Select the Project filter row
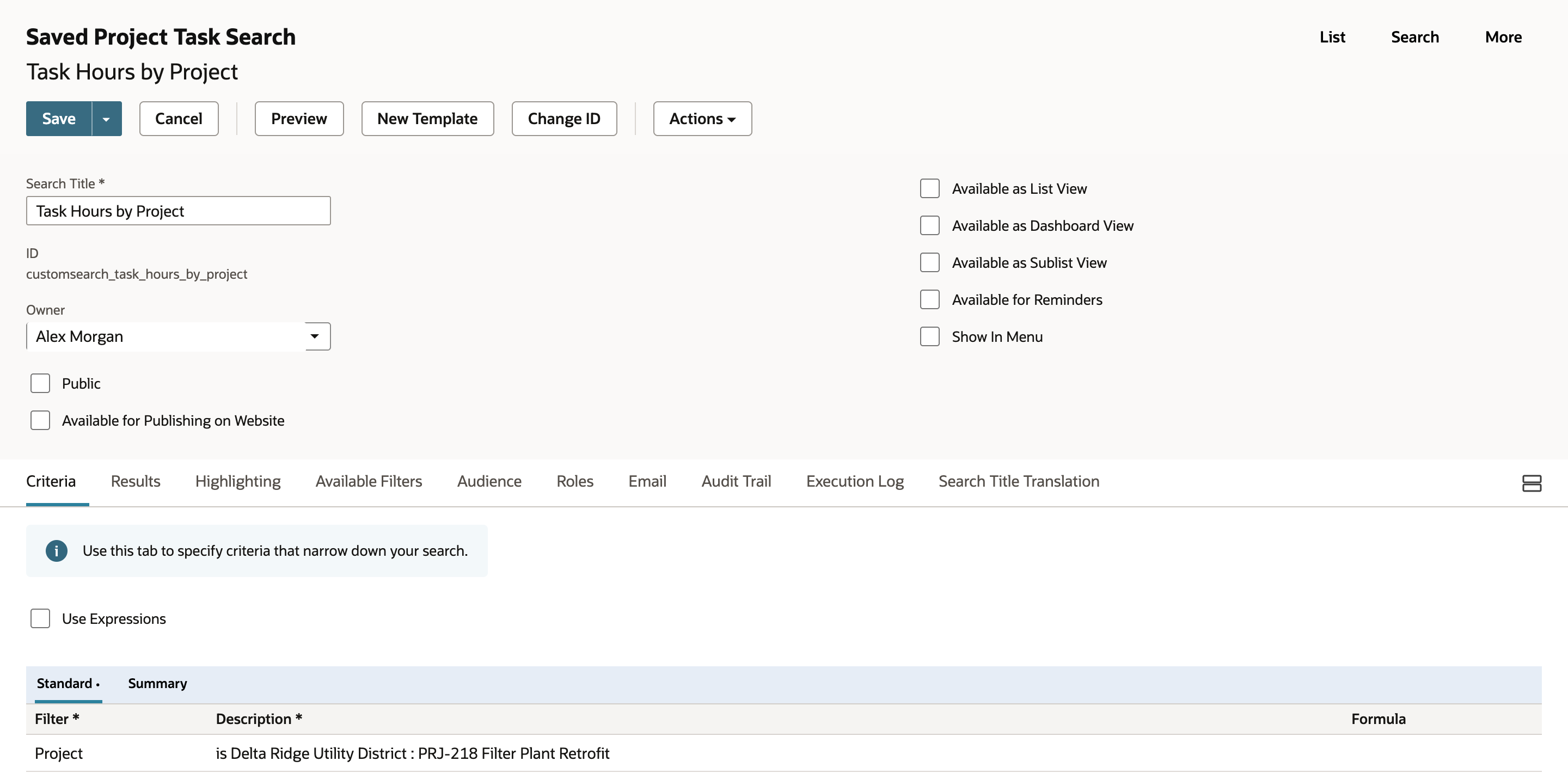The image size is (1568, 773). [x=783, y=753]
